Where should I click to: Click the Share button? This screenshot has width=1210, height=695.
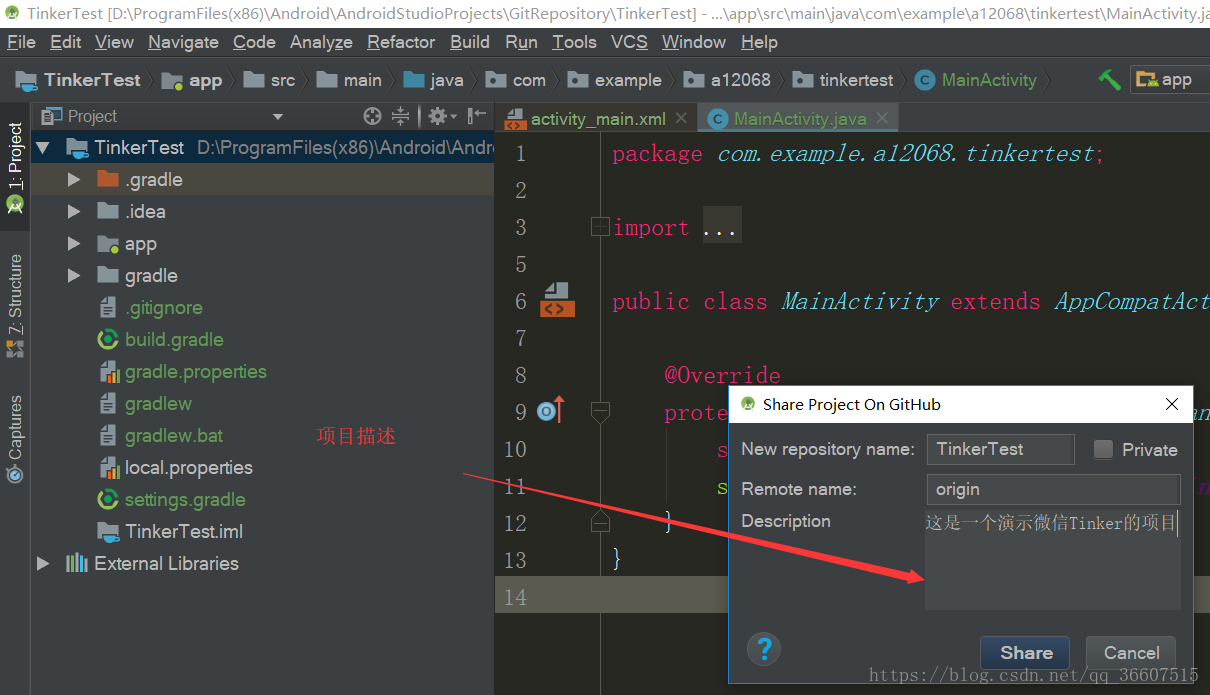(1025, 653)
